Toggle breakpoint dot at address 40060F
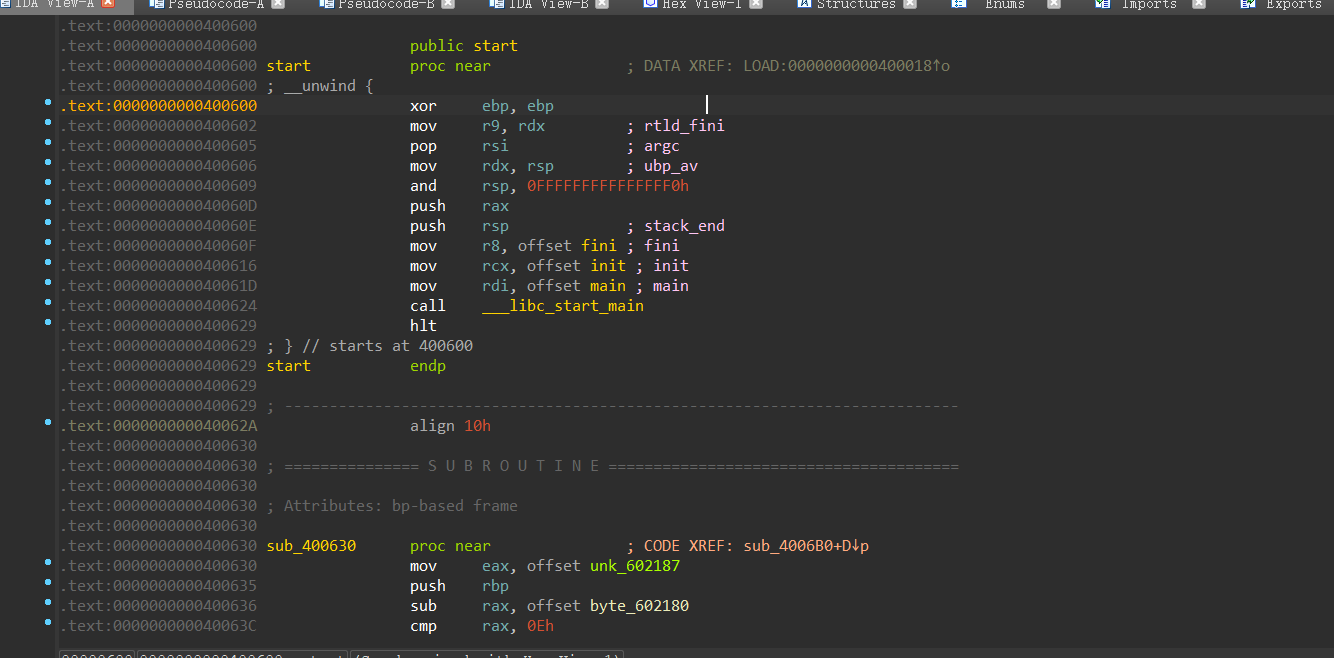The image size is (1334, 658). click(x=48, y=243)
